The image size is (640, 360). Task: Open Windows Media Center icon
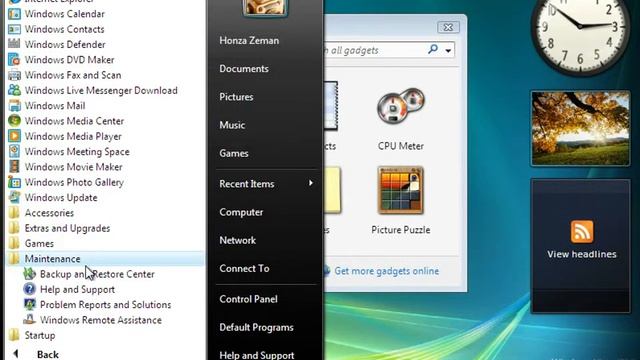click(14, 121)
